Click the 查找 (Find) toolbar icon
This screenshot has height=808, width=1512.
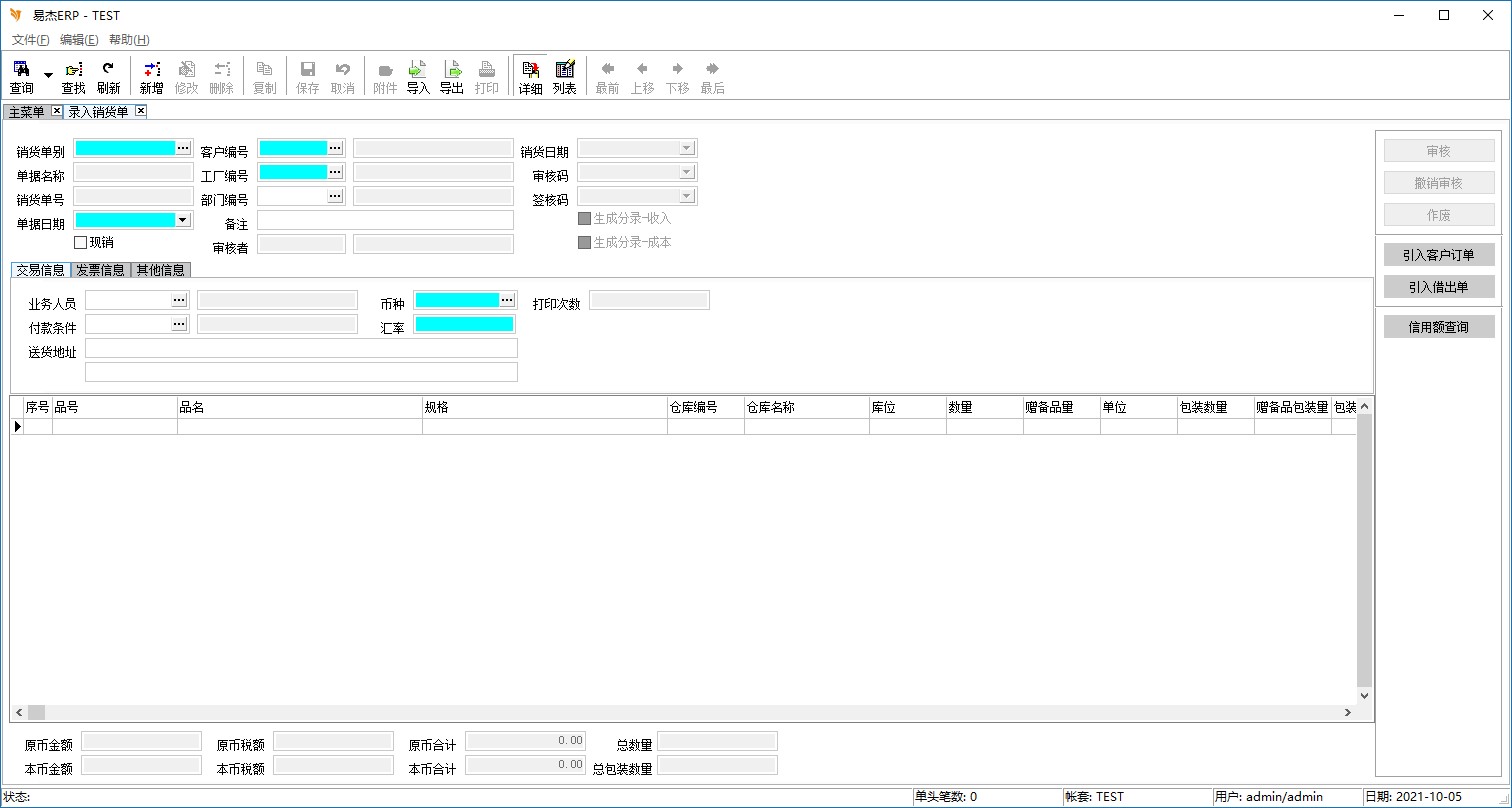(x=74, y=76)
